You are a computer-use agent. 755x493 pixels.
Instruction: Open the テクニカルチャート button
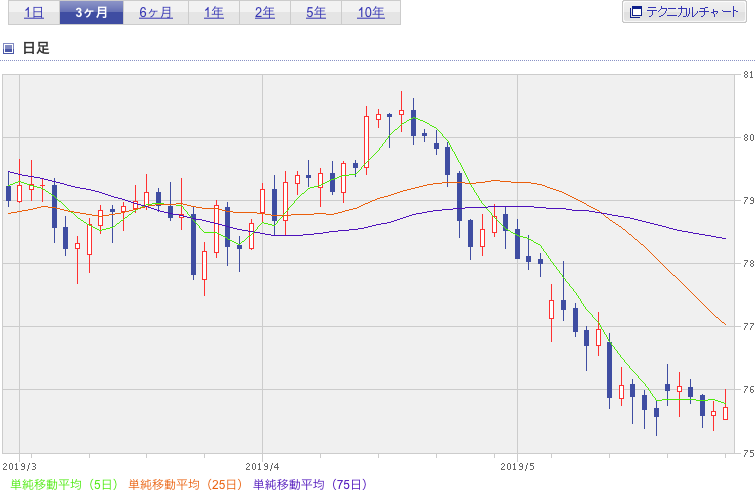tap(684, 12)
